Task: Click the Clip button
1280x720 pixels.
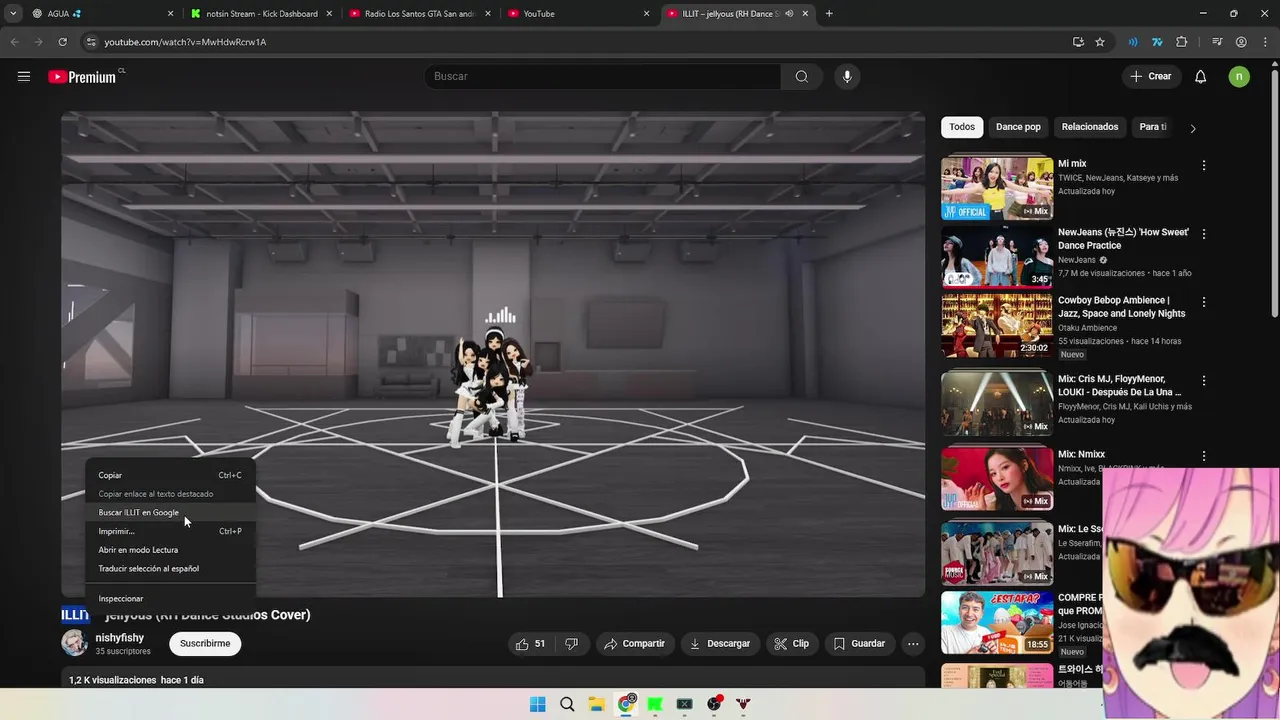Action: pos(792,644)
